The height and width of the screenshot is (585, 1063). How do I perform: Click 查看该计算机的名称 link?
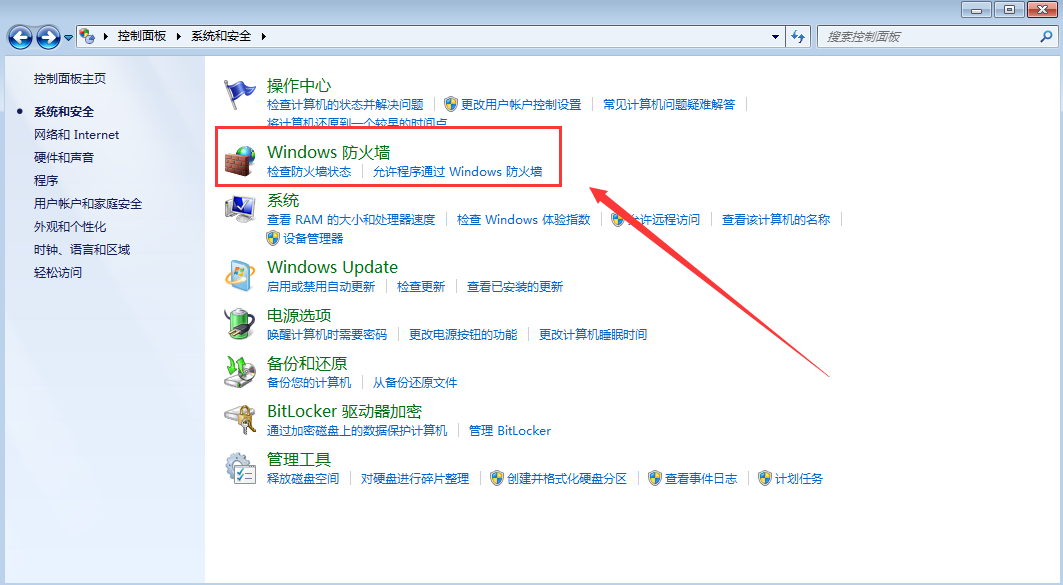776,220
